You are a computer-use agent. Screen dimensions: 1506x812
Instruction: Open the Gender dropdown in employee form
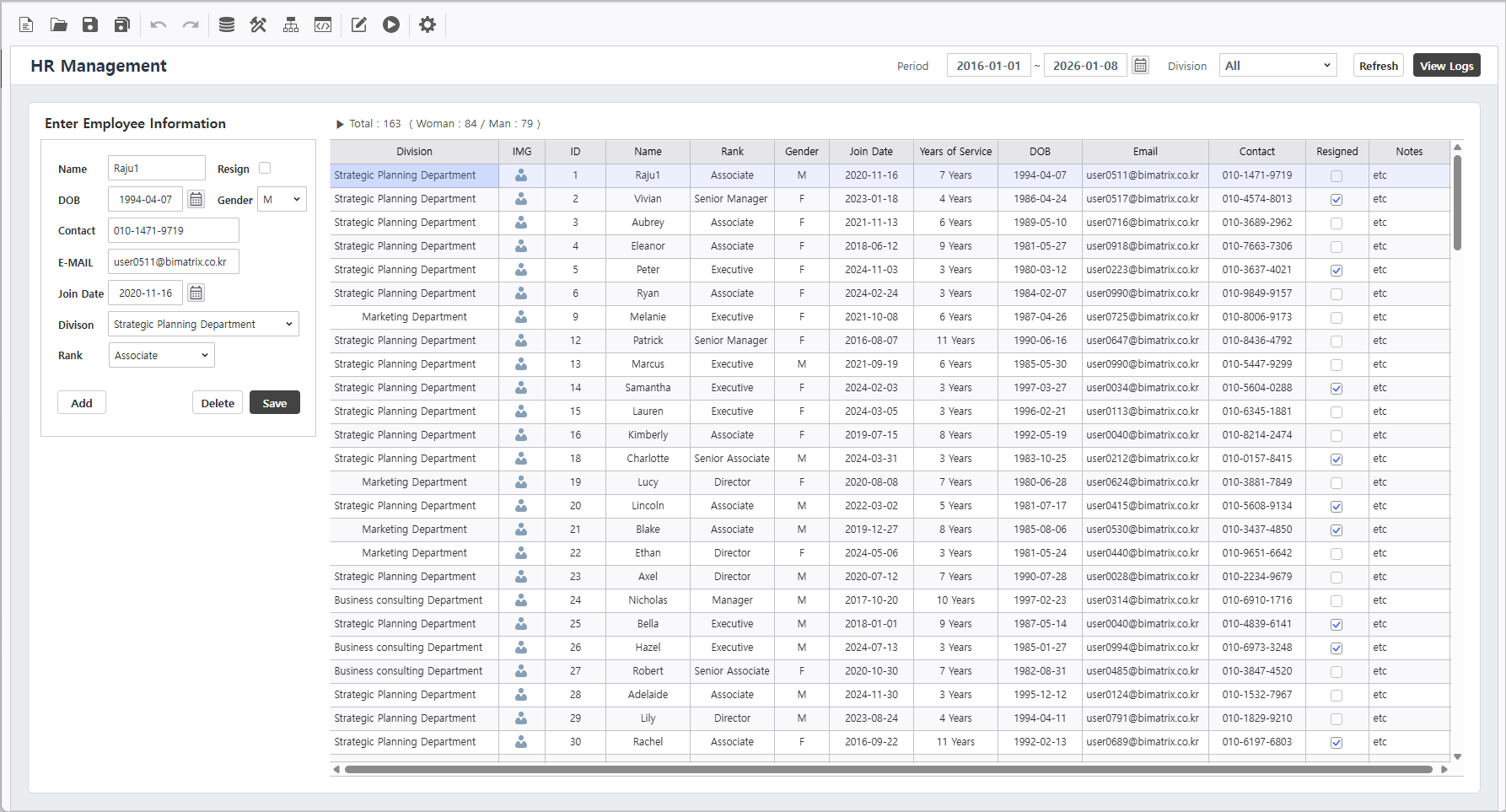point(282,199)
